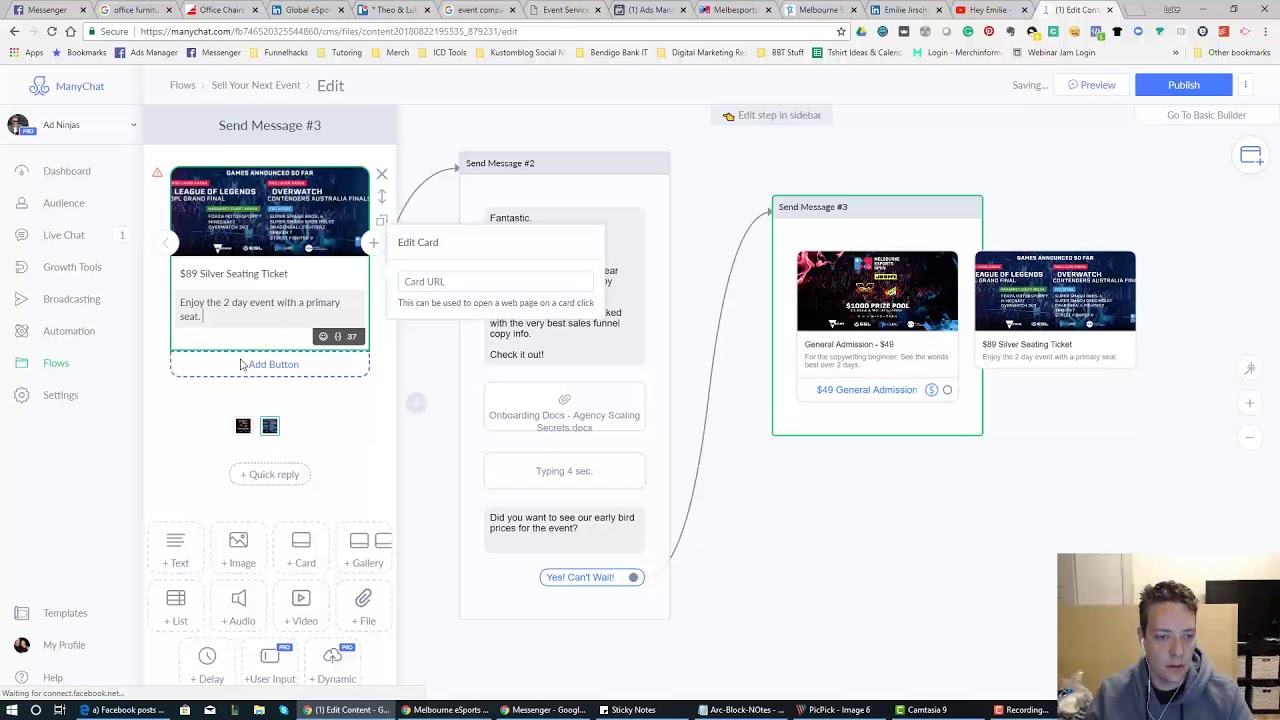This screenshot has height=720, width=1280.
Task: Reload the browser page
Action: 52,31
